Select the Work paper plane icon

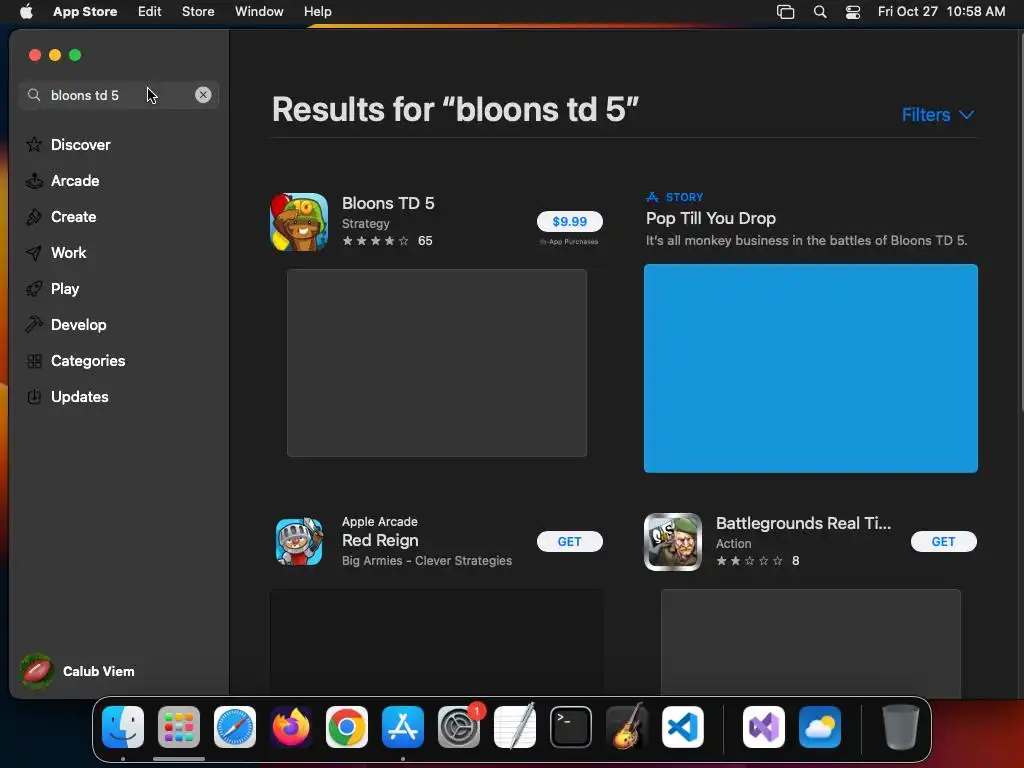coord(34,253)
